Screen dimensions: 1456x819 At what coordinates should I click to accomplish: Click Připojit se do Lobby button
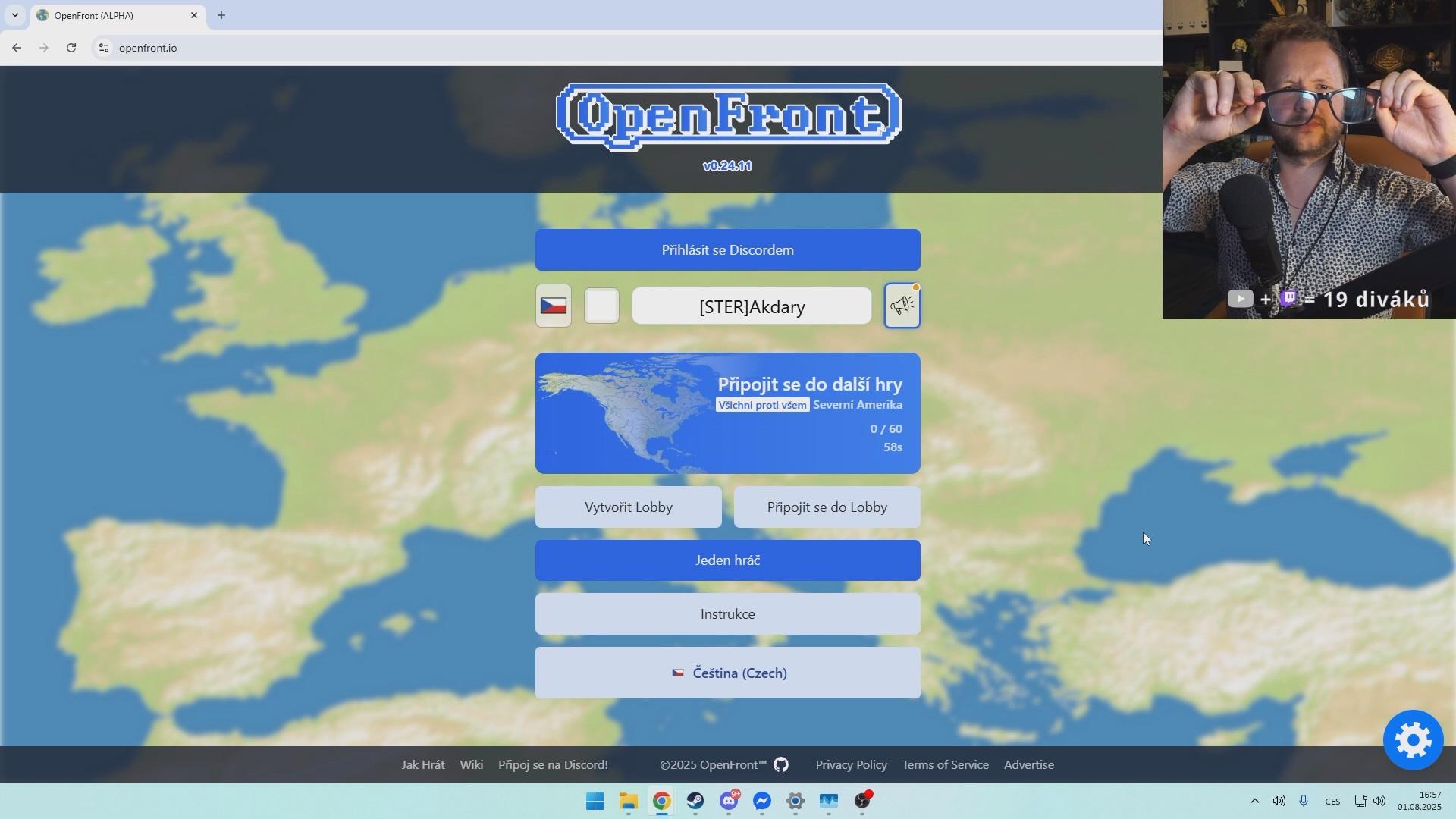click(x=827, y=507)
